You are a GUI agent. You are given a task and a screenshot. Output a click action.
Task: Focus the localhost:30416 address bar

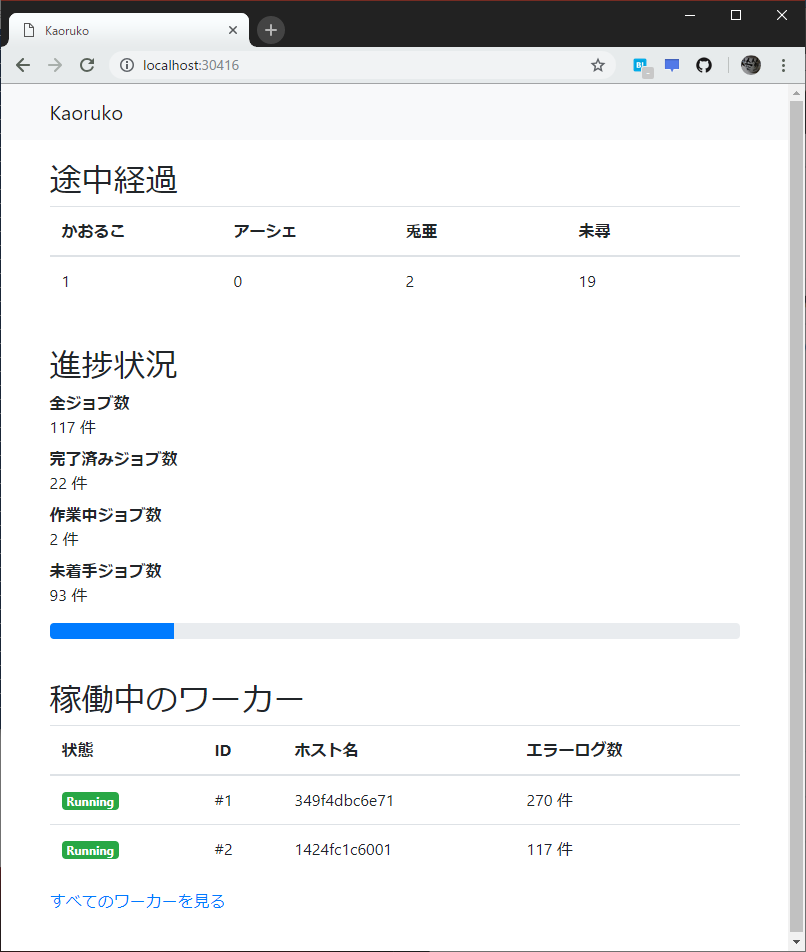tap(362, 65)
